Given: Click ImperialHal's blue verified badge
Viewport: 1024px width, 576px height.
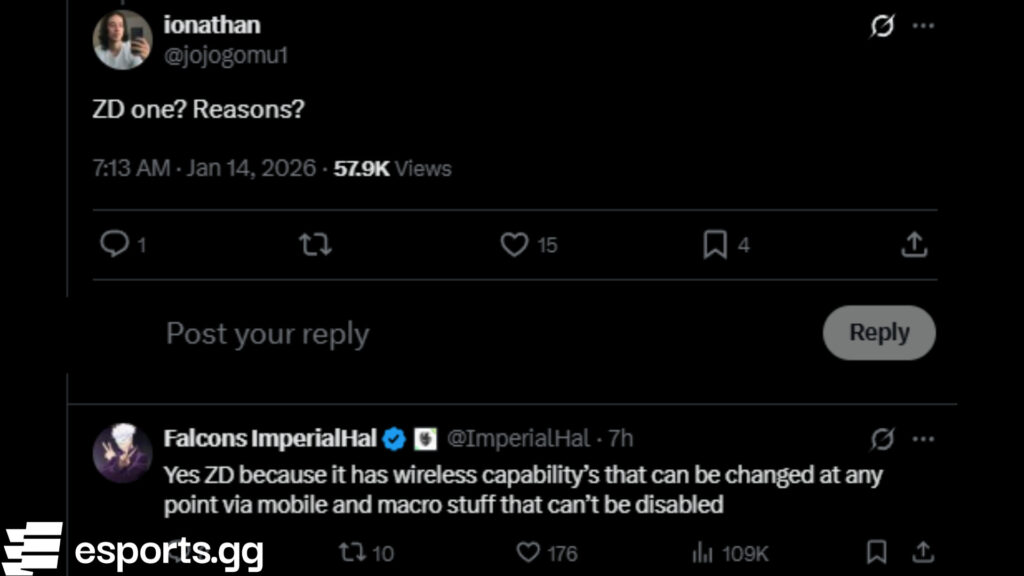Looking at the screenshot, I should coord(395,439).
